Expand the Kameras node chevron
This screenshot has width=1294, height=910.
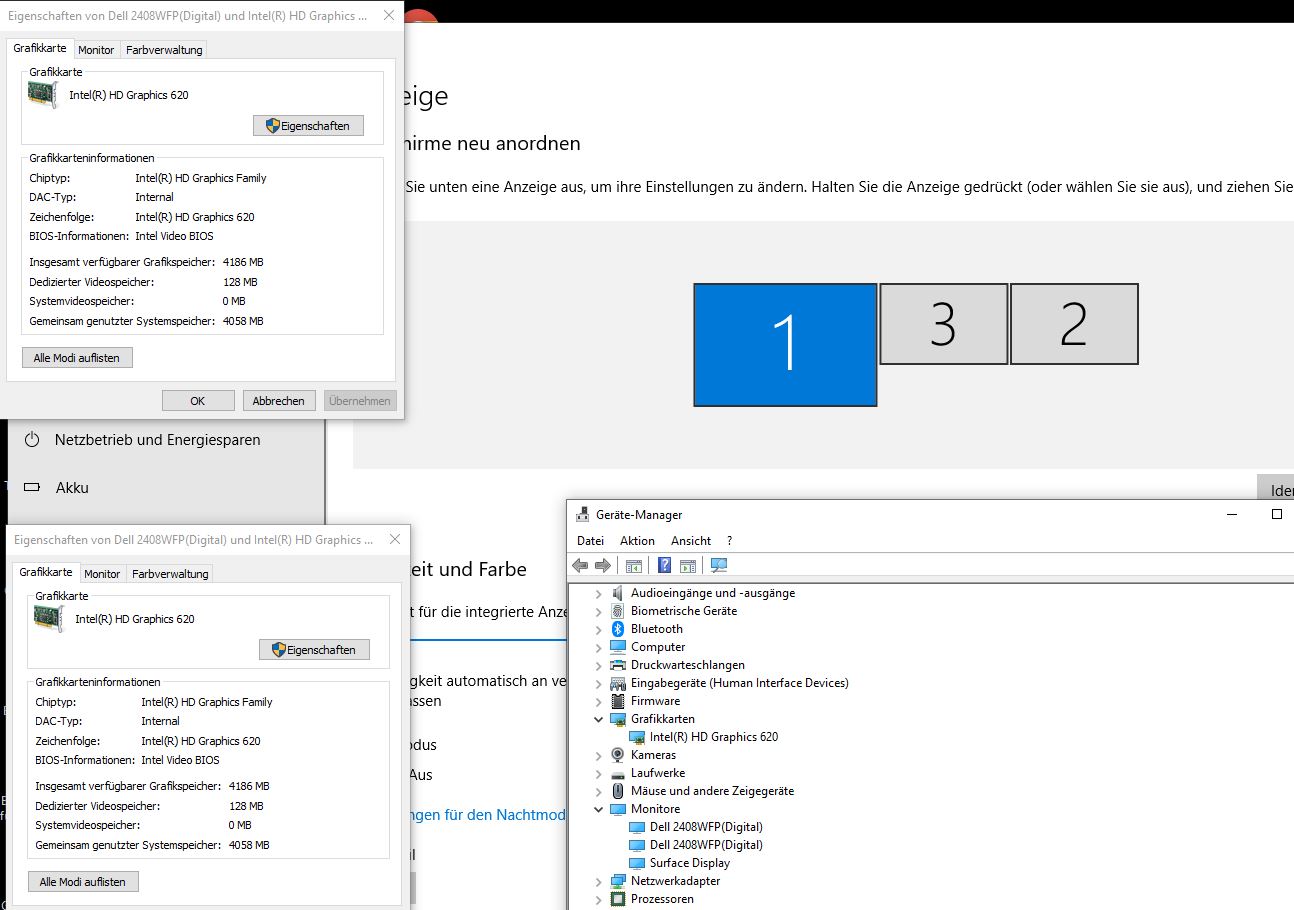(x=599, y=755)
